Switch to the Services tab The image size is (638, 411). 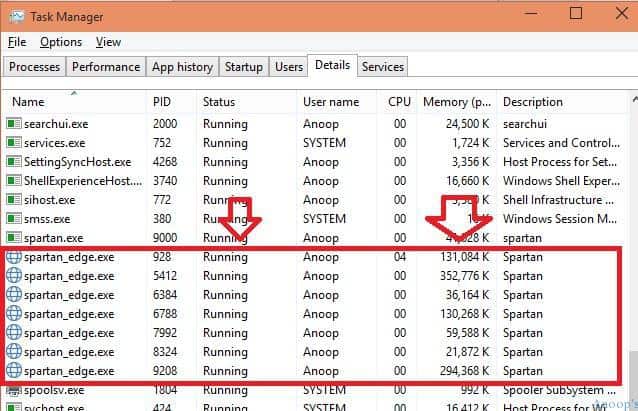pos(383,67)
